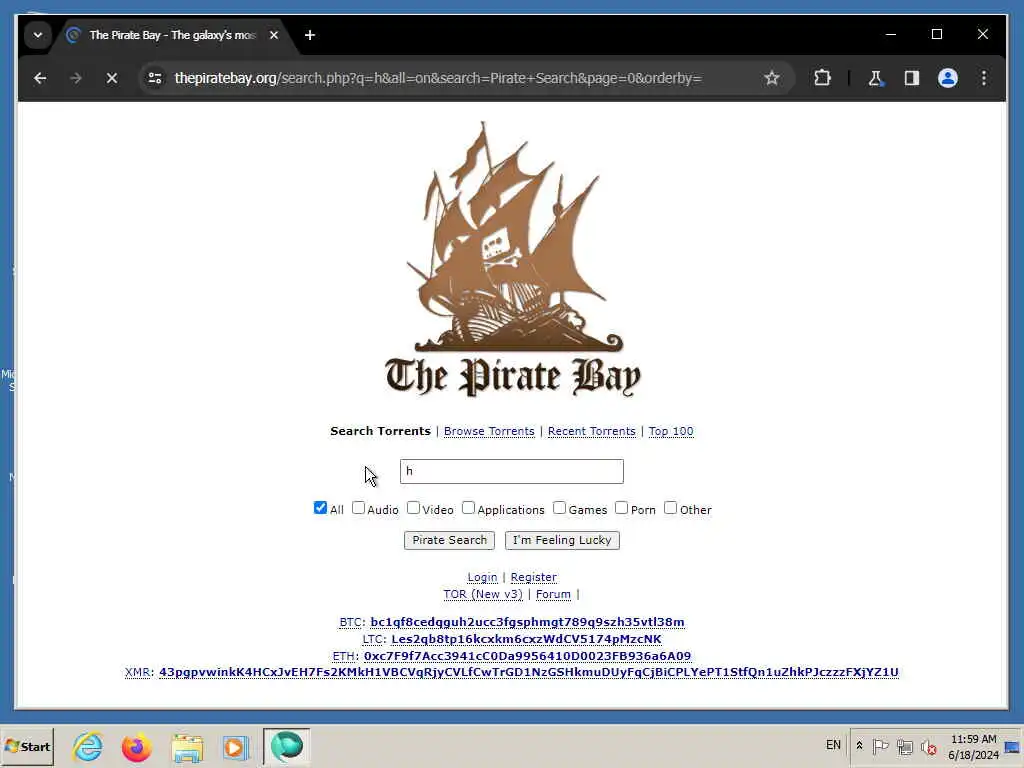Click the ETH wallet address link
1024x768 pixels.
527,656
